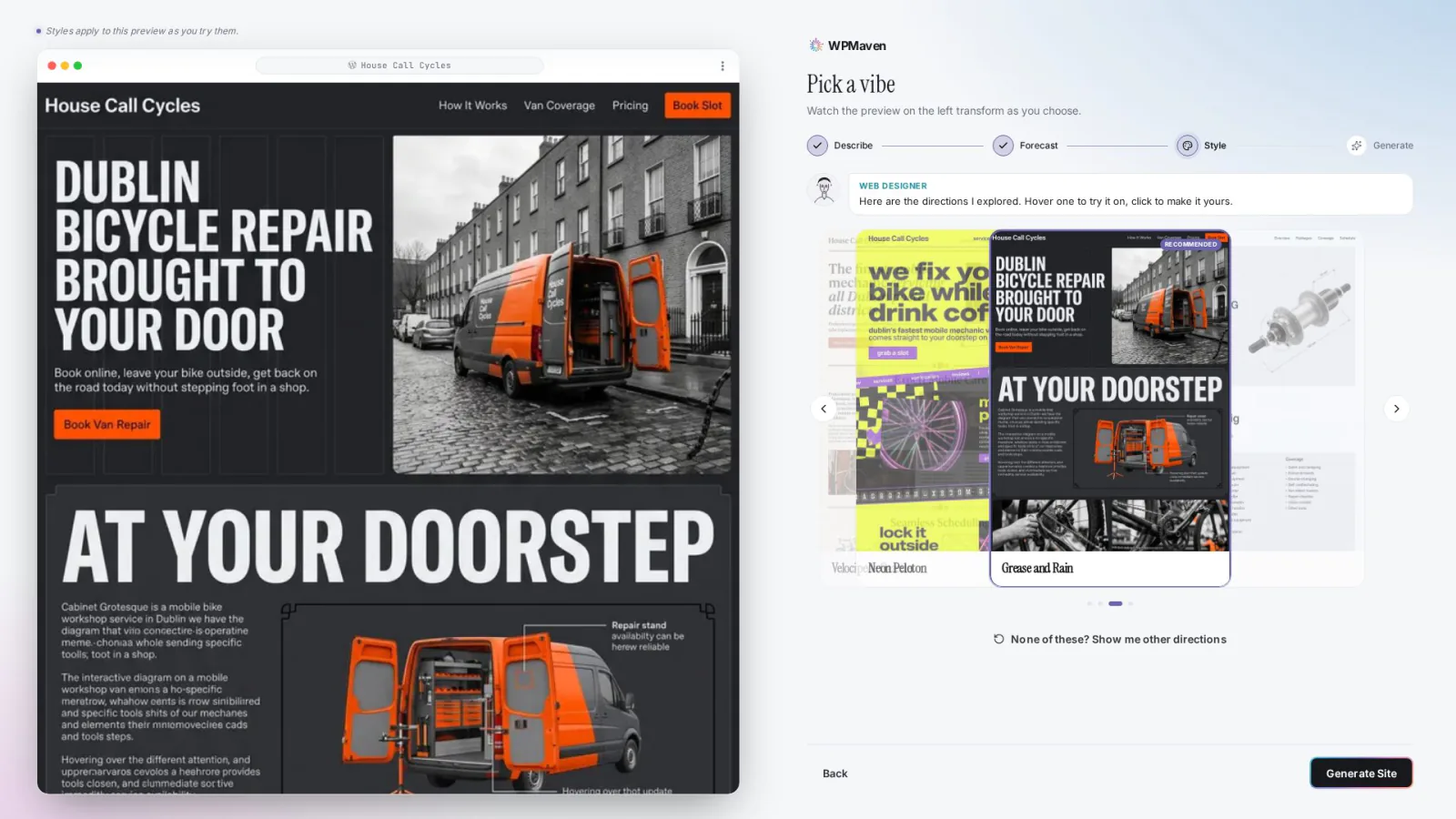
Task: Click the 'WEB DESIGNER' label in message
Action: tap(893, 186)
